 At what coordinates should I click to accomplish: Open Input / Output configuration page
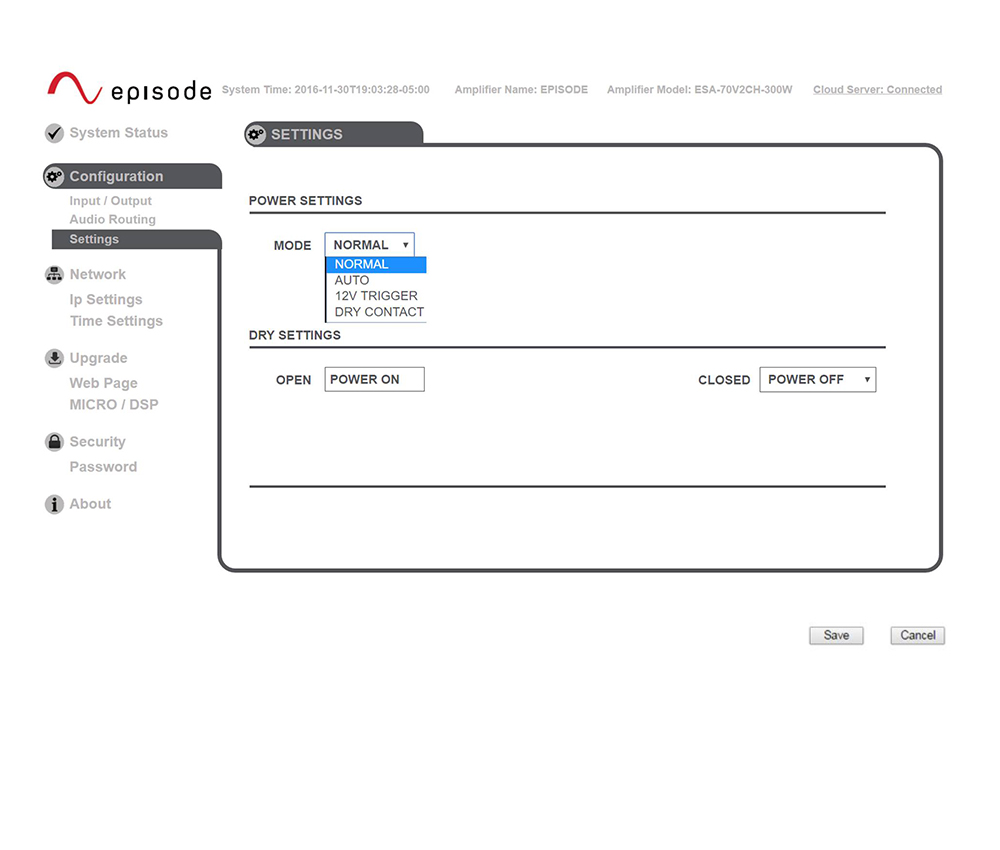(110, 201)
